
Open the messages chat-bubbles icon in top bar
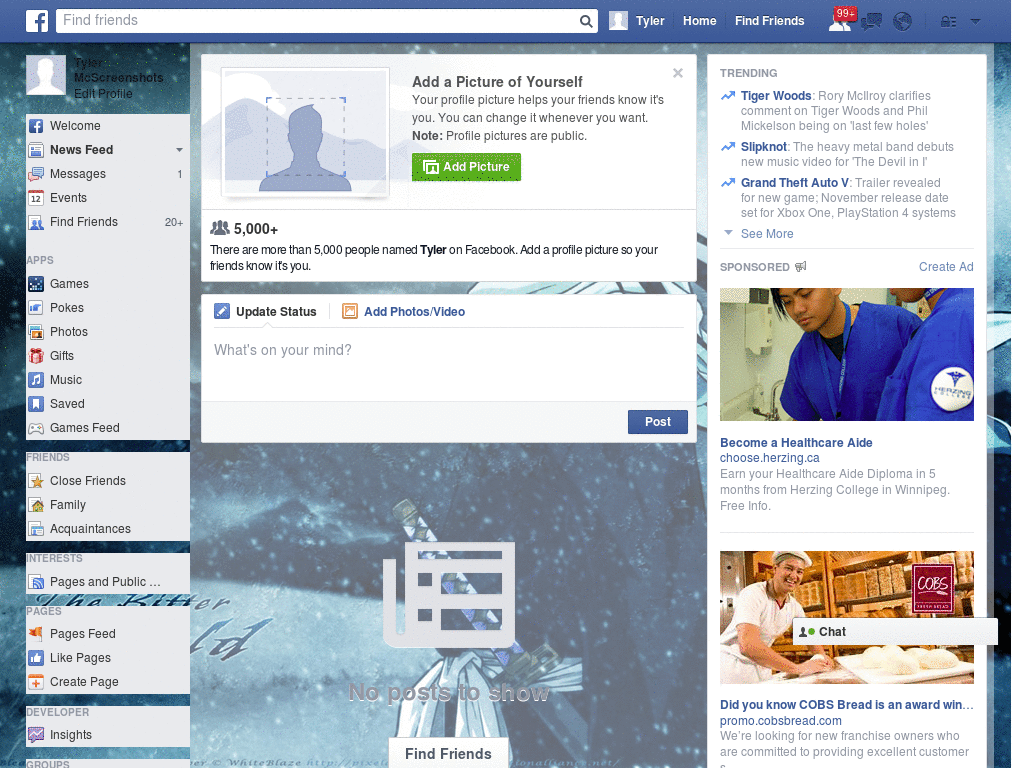coord(872,22)
